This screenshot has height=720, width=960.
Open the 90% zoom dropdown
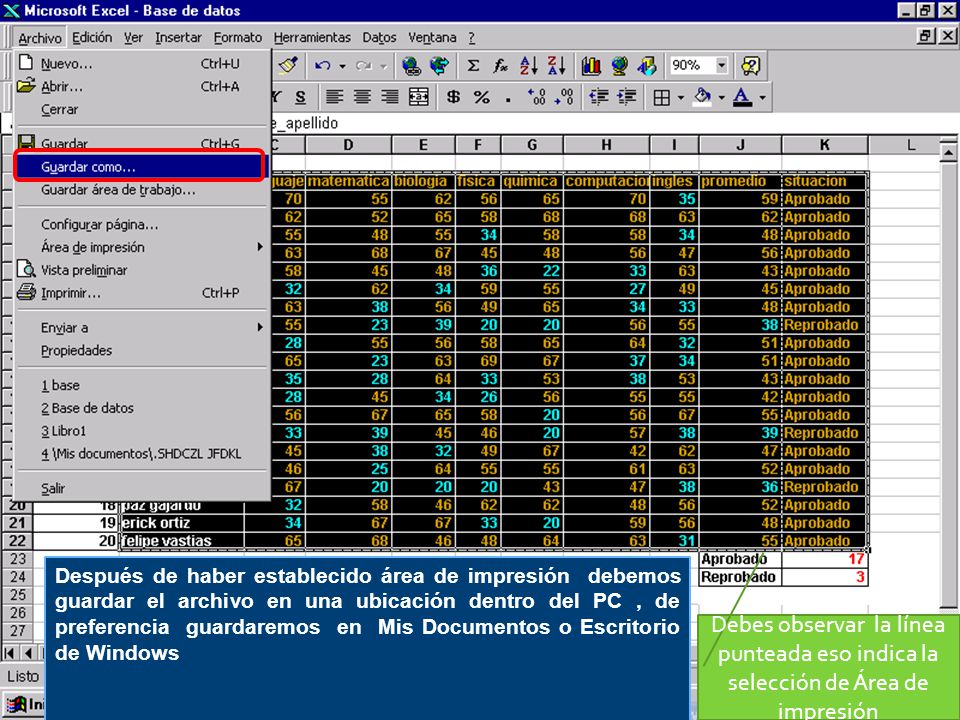coord(722,65)
